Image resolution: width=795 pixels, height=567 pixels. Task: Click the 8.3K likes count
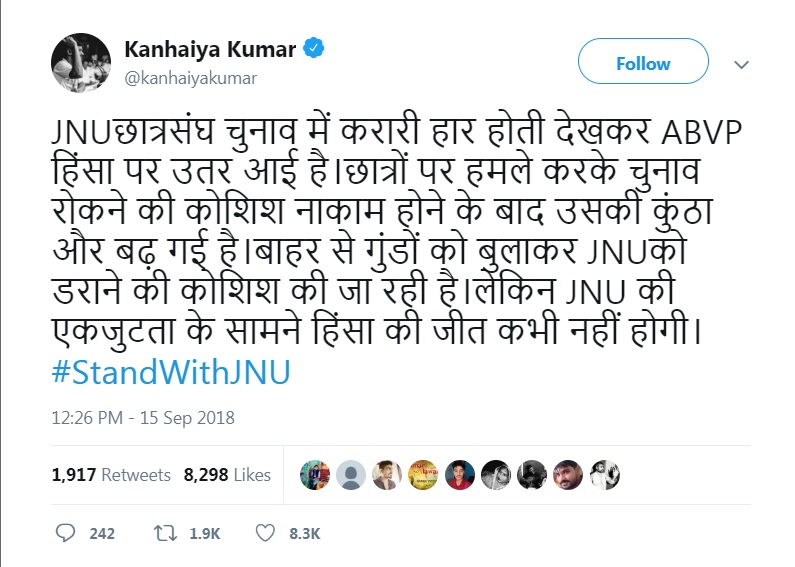tap(304, 534)
